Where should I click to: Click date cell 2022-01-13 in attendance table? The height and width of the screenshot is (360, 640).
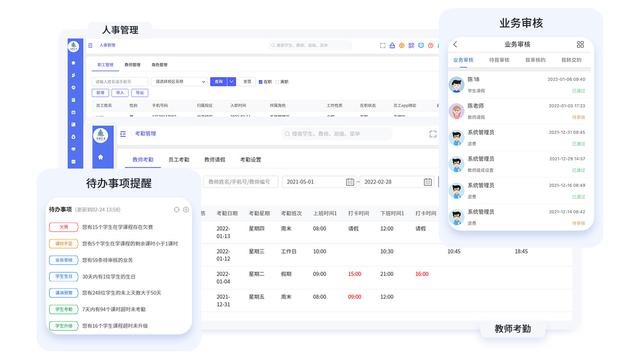point(223,232)
